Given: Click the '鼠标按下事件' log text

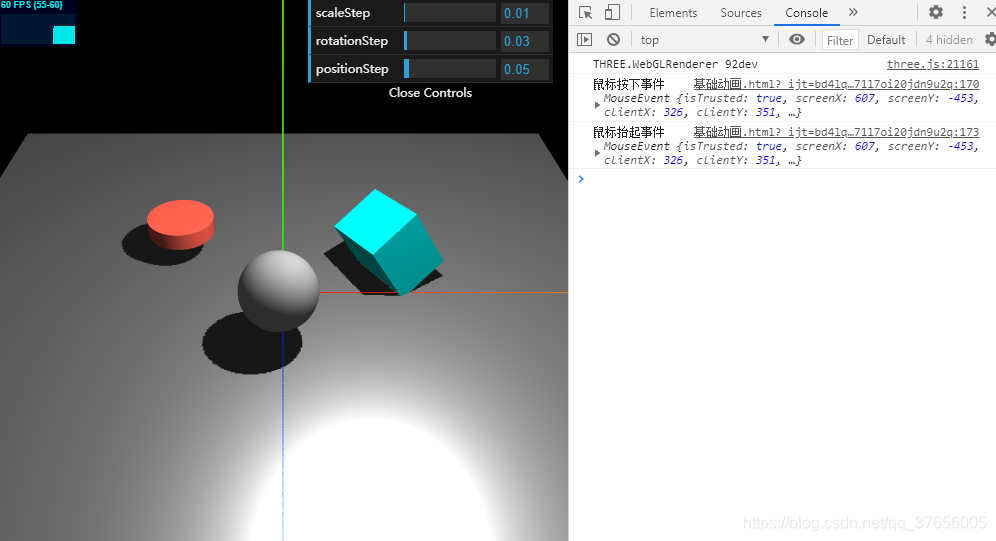Looking at the screenshot, I should (628, 84).
